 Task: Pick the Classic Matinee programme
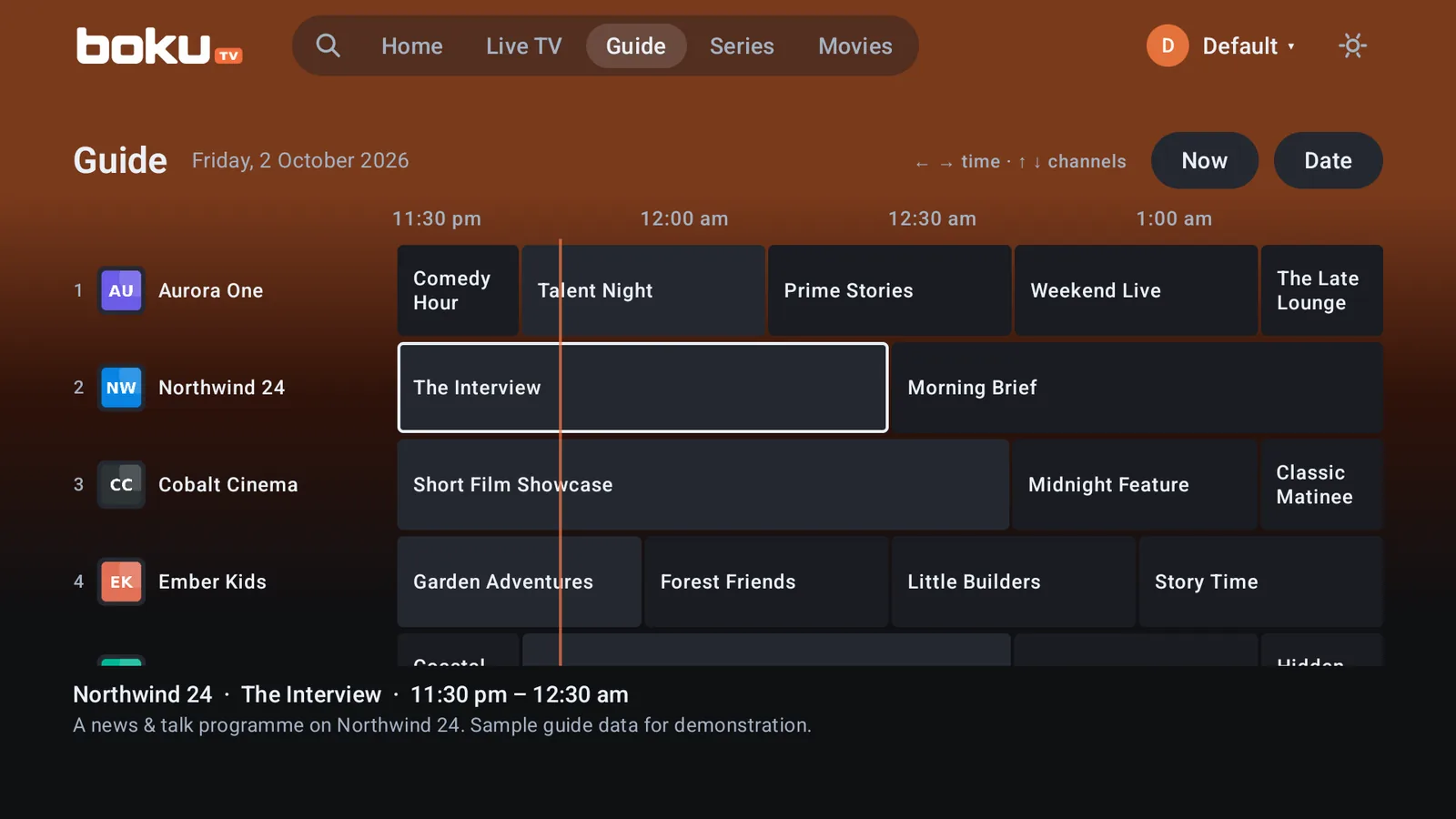coord(1322,485)
